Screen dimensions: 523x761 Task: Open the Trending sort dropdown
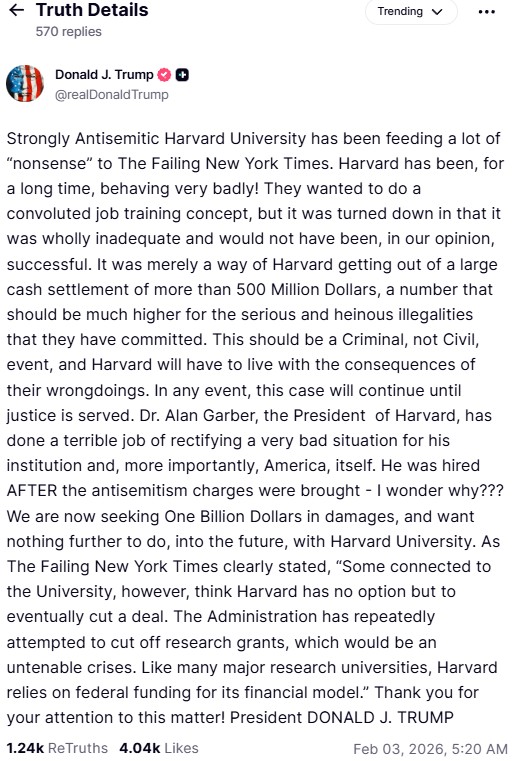click(x=410, y=12)
